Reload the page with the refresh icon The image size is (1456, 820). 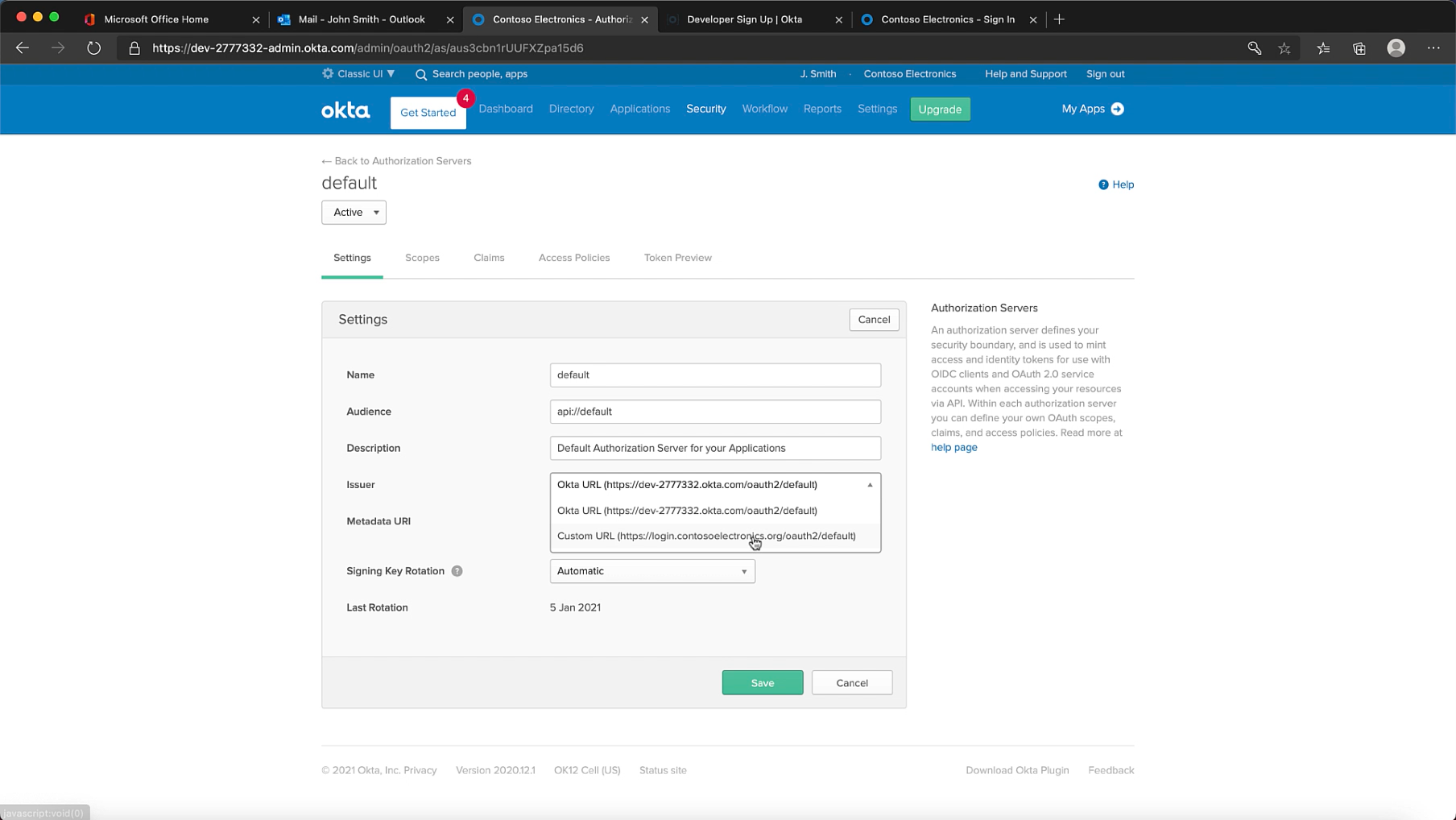click(x=93, y=48)
